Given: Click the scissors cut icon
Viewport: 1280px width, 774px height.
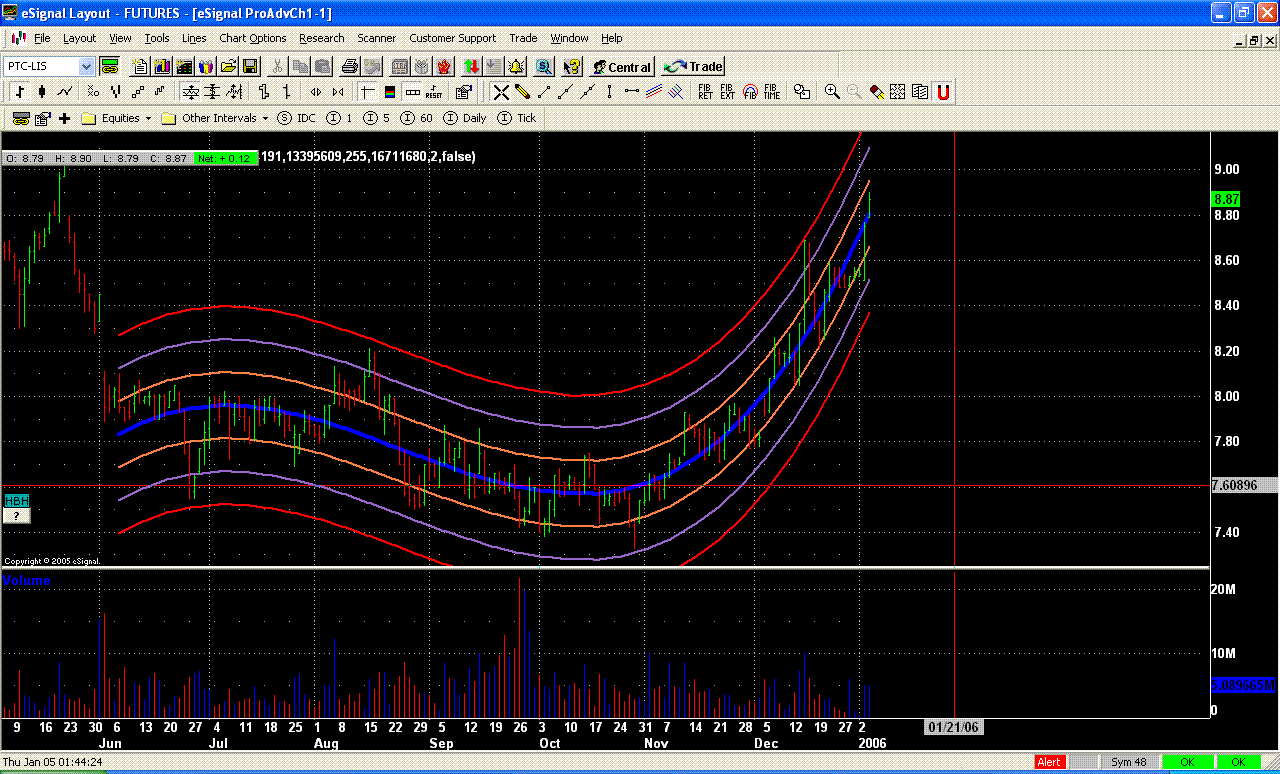Looking at the screenshot, I should point(276,66).
